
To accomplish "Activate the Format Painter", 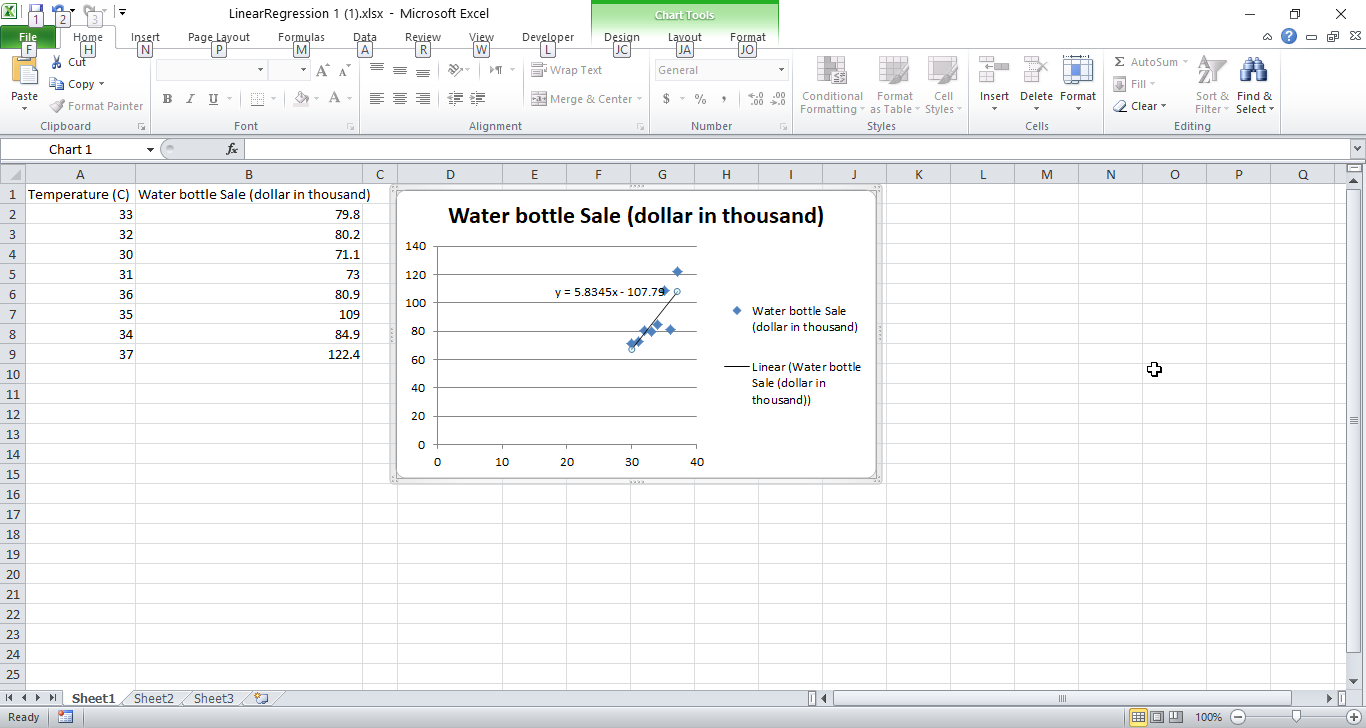I will [96, 105].
